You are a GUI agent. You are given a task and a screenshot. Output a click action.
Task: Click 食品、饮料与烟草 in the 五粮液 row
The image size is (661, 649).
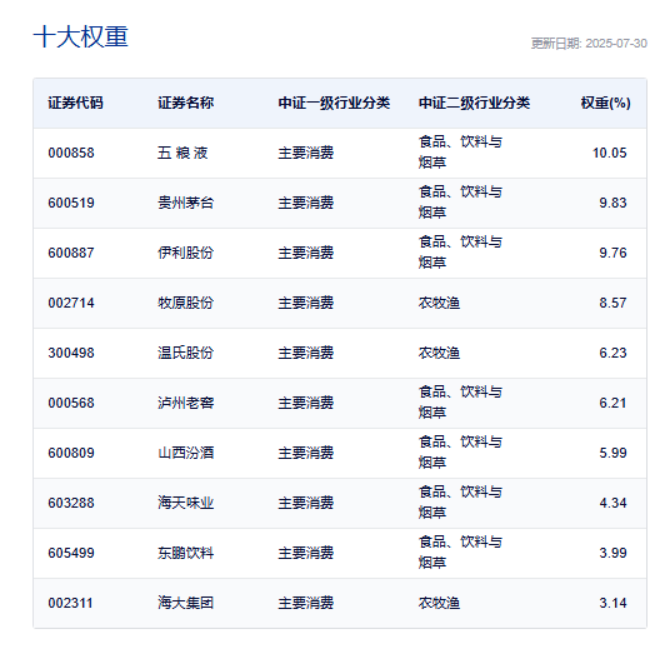pyautogui.click(x=460, y=152)
